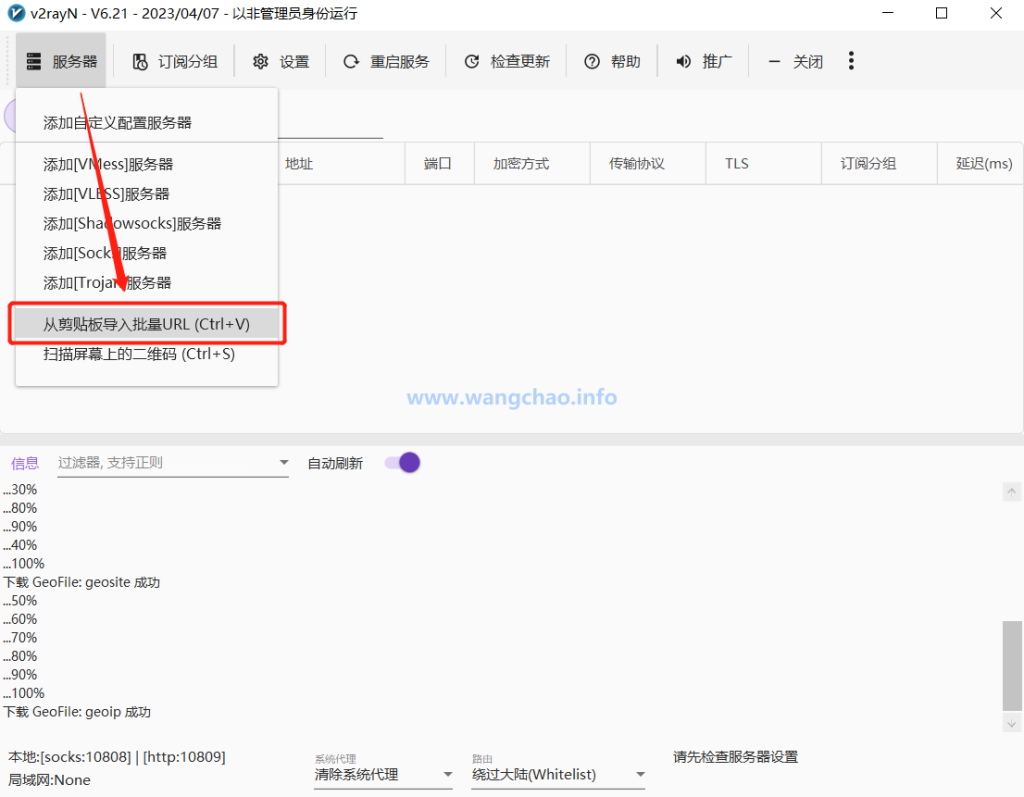1024x797 pixels.
Task: Select 添加[VMess]服务器 menu entry
Action: [147, 164]
